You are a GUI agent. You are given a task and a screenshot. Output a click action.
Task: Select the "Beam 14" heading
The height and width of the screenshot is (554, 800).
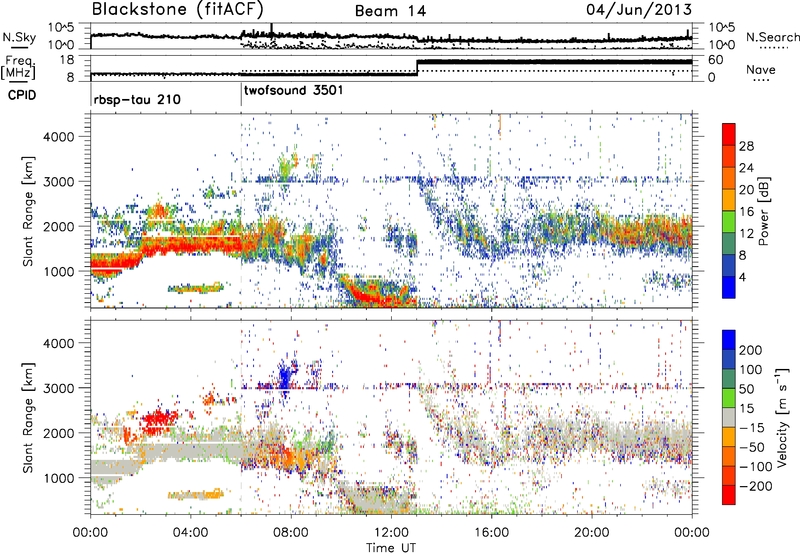point(390,11)
